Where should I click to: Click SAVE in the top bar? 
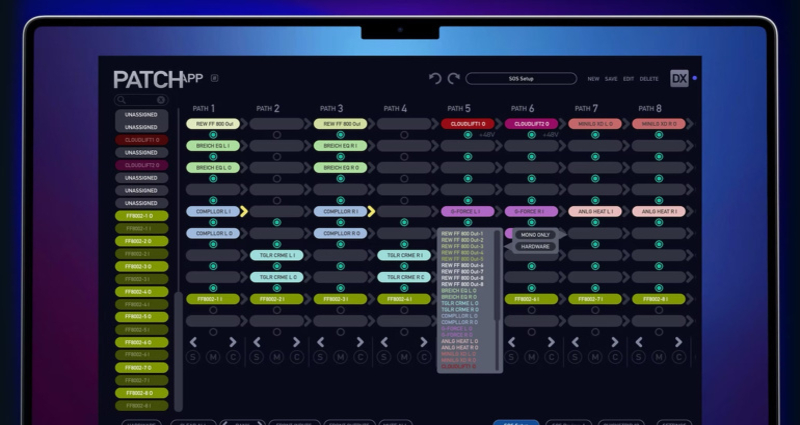coord(611,79)
